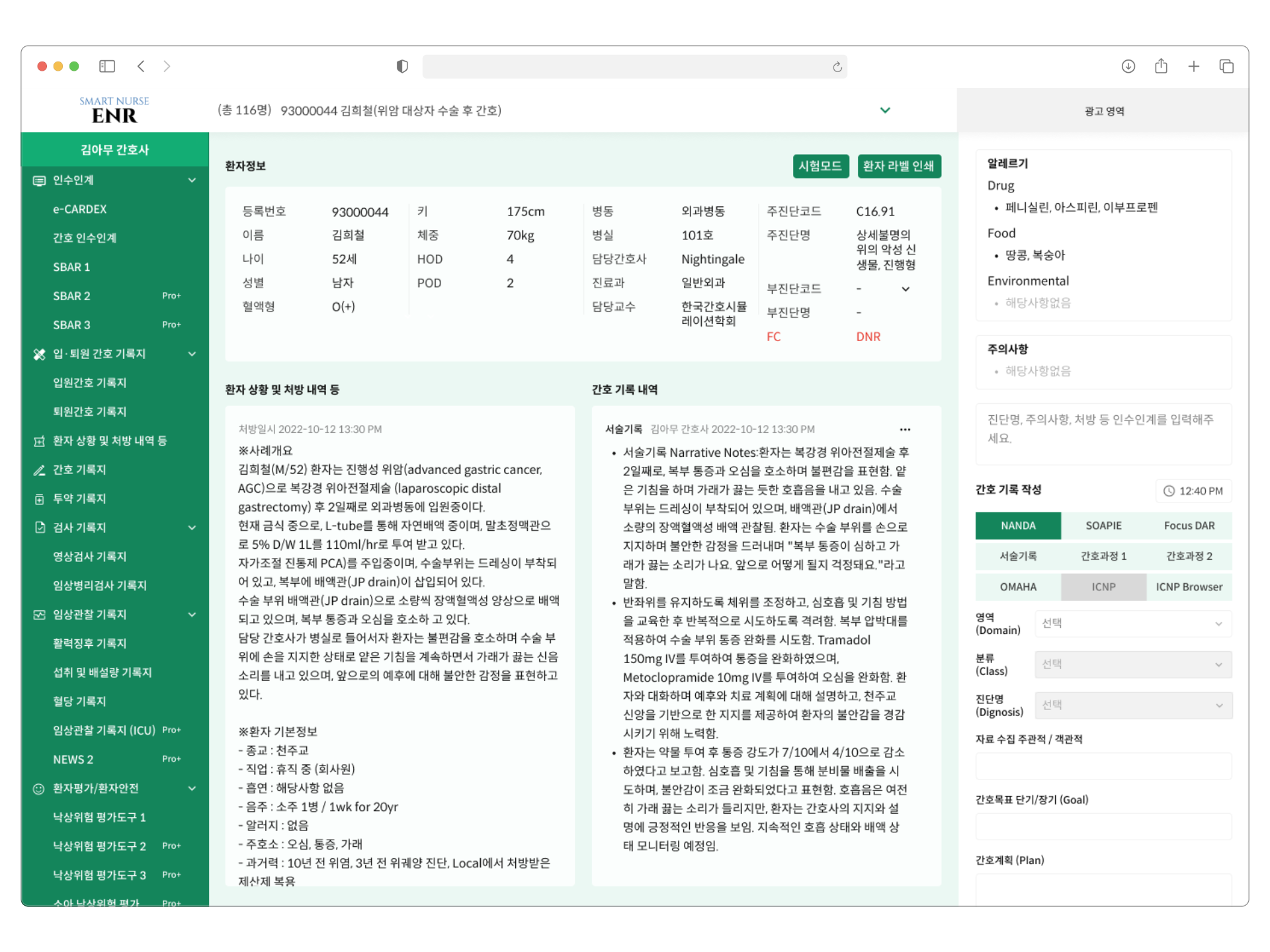
Task: Show tab overview with the overlapping squares icon
Action: pos(1226,66)
